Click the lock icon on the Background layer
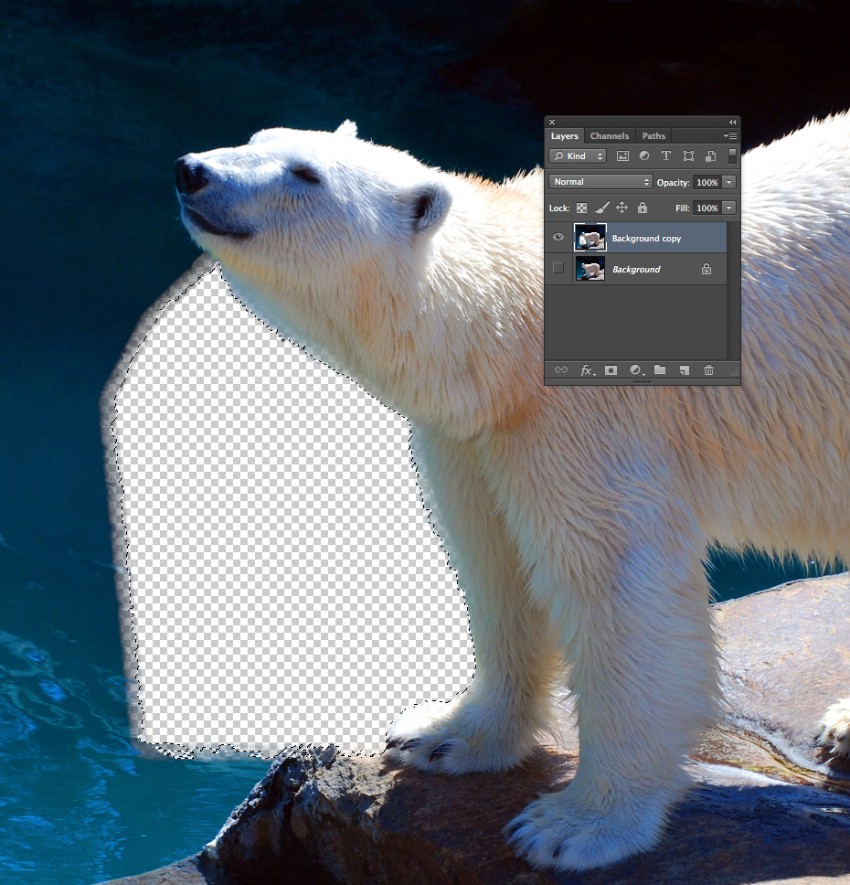 tap(706, 269)
